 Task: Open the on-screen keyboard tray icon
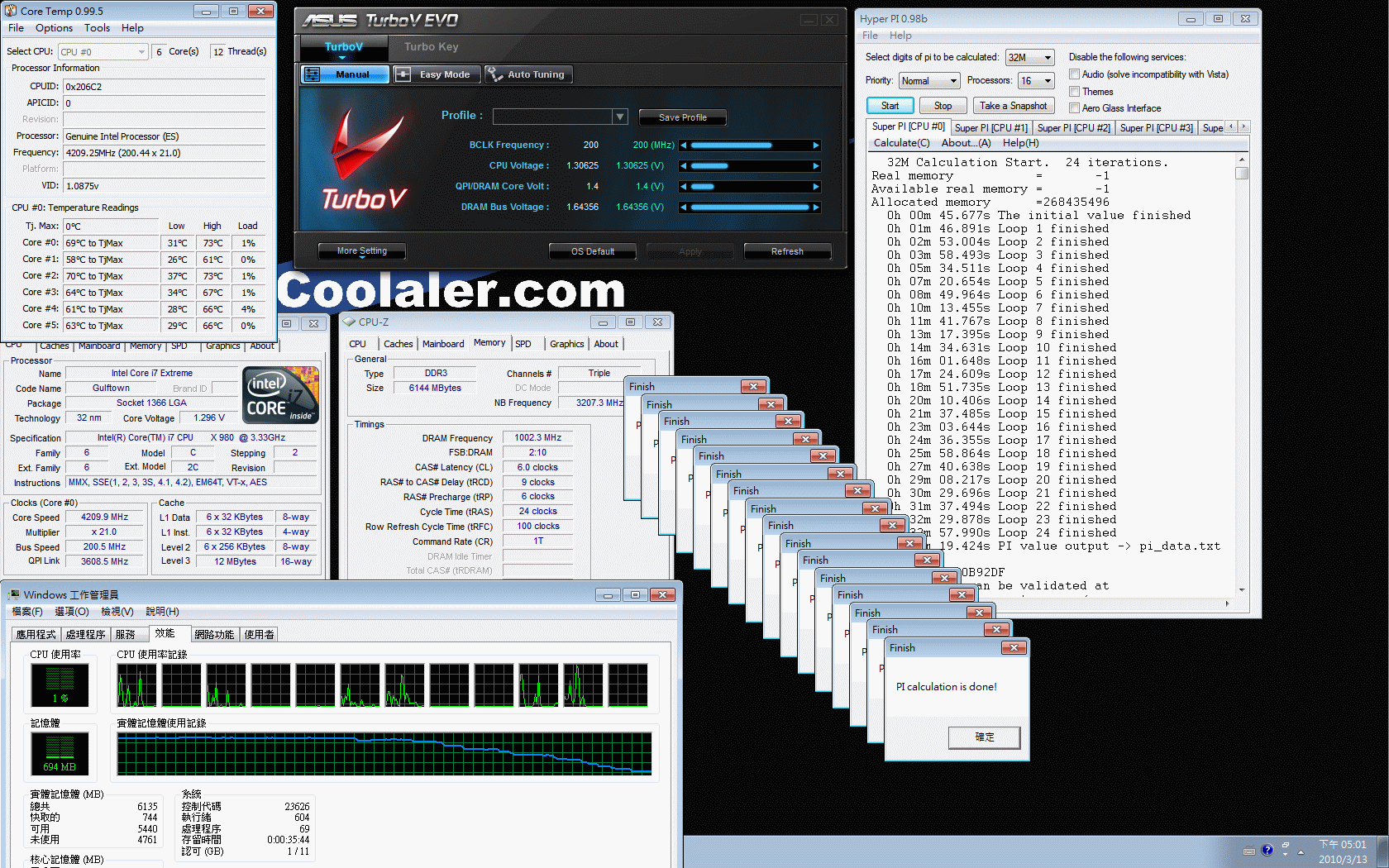click(1249, 851)
